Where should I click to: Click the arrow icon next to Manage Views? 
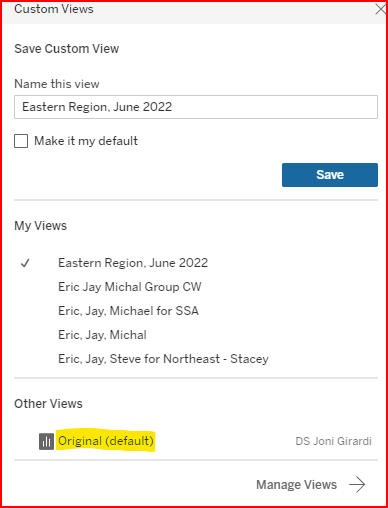point(357,484)
